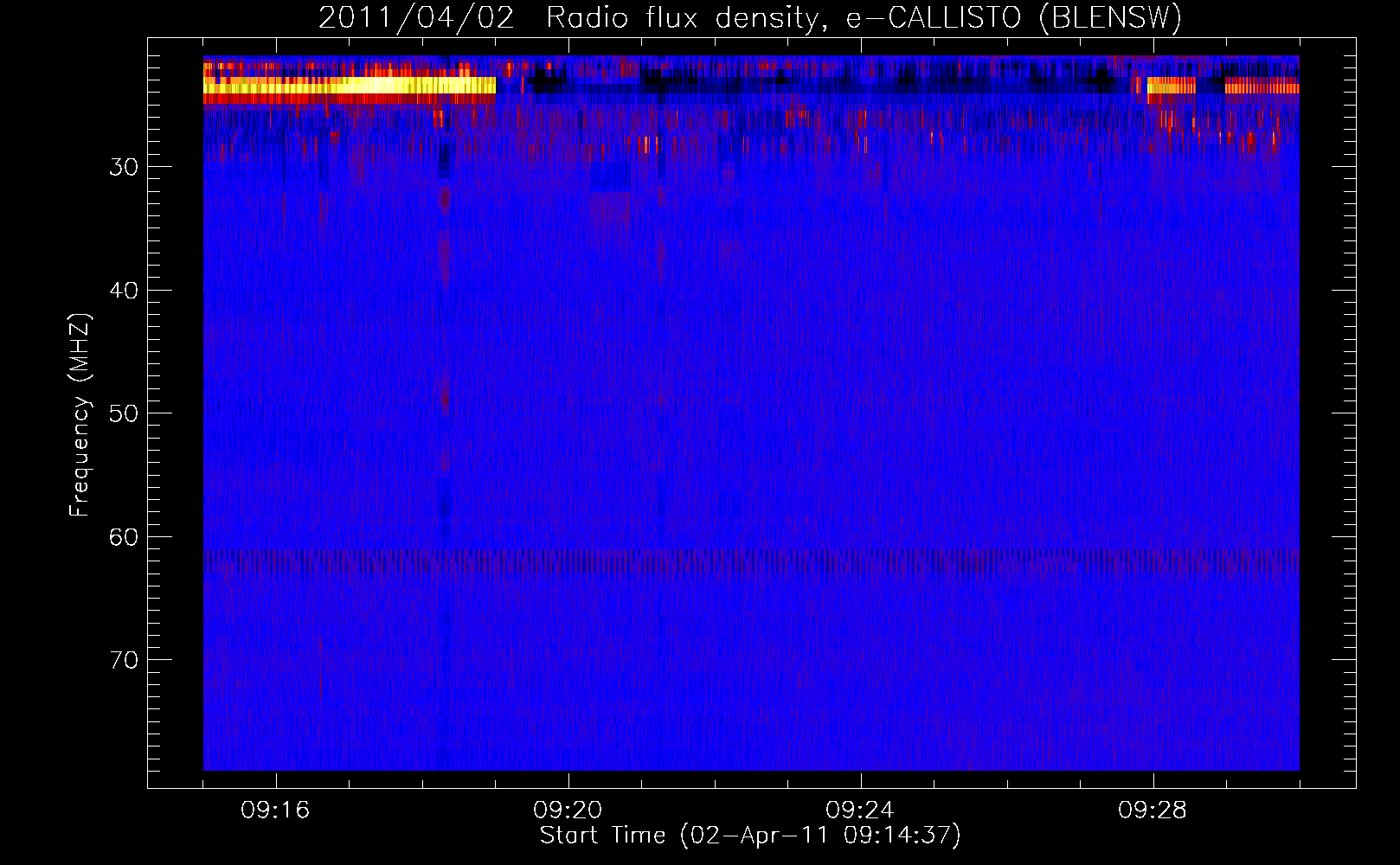Click the bright yellow emission band at top left
Viewport: 1400px width, 865px height.
[x=350, y=85]
